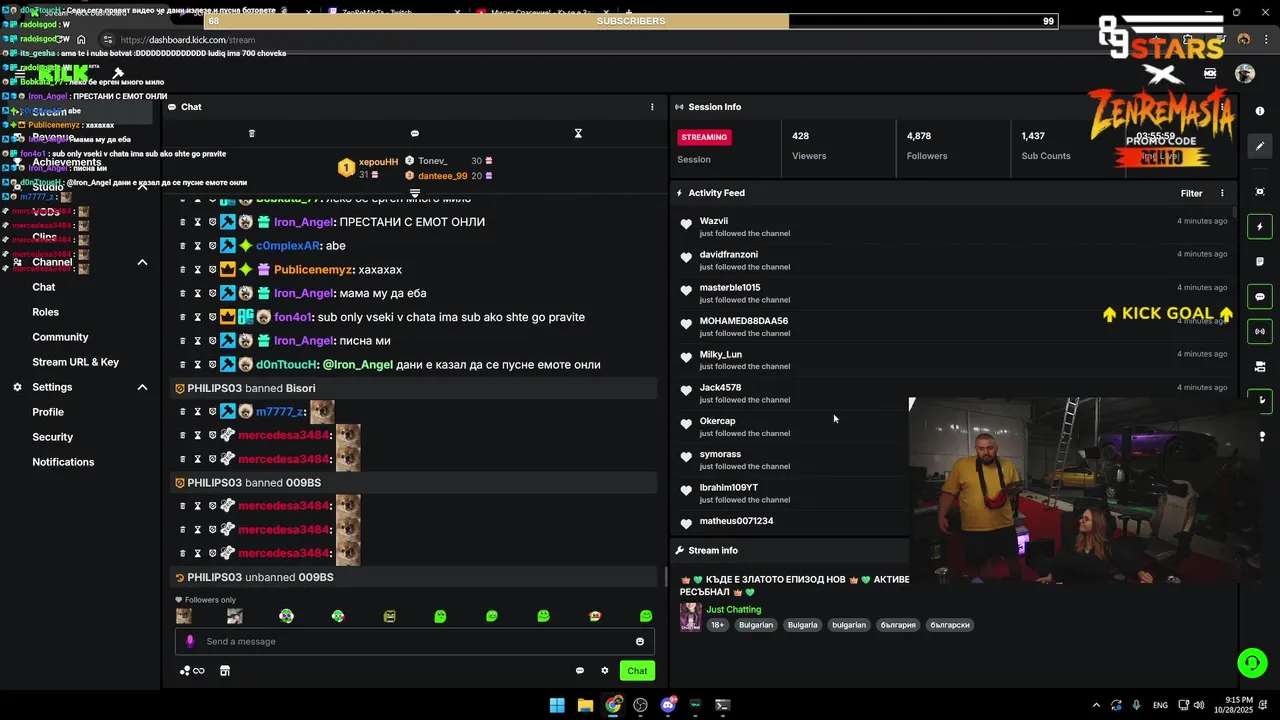Viewport: 1280px width, 720px height.
Task: Delete c0mplexAR's "abe" message
Action: click(183, 246)
